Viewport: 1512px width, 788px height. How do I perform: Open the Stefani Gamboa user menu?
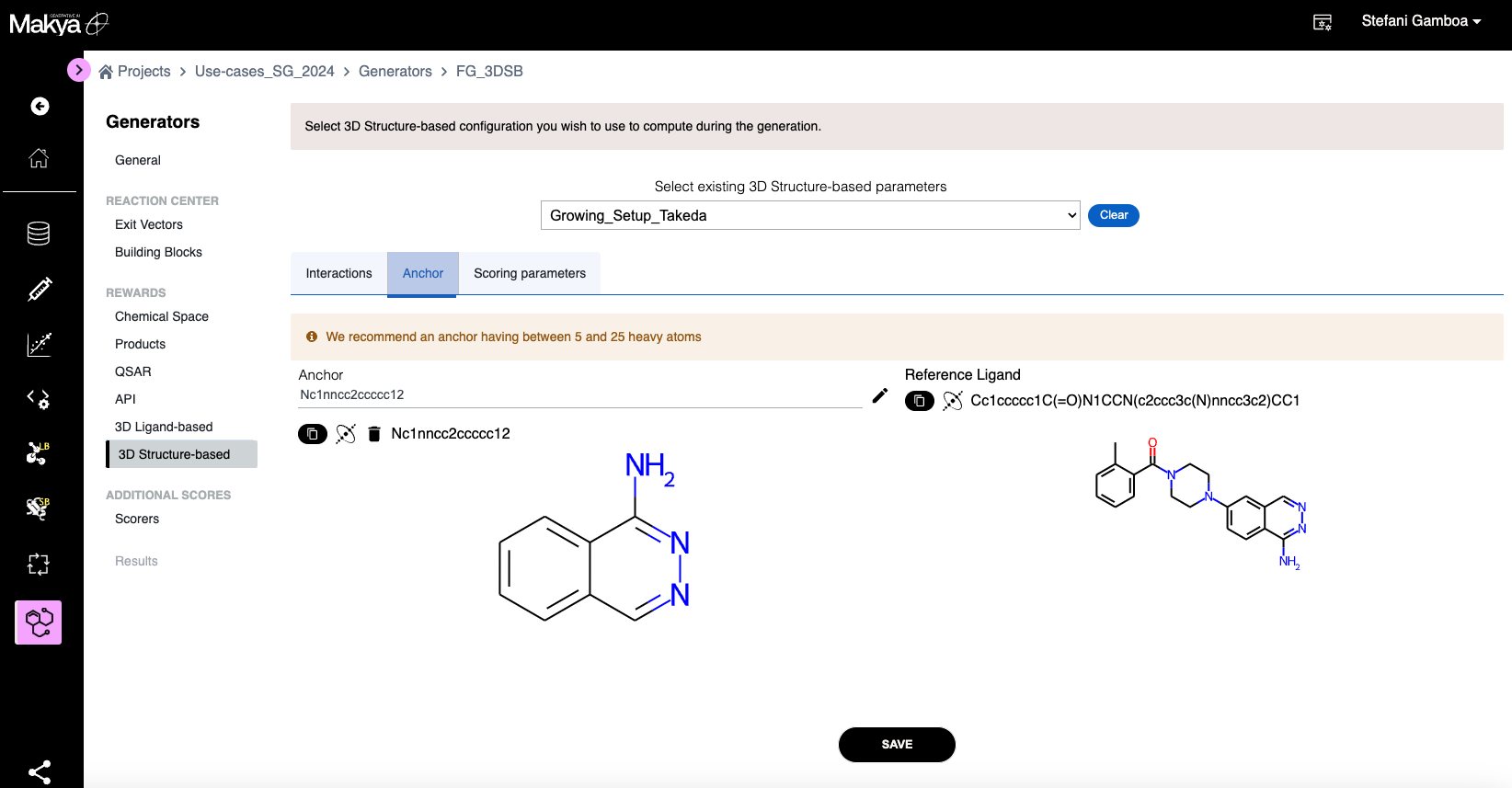coord(1420,21)
